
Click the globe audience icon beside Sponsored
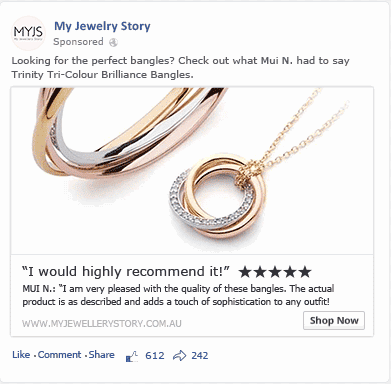click(114, 42)
